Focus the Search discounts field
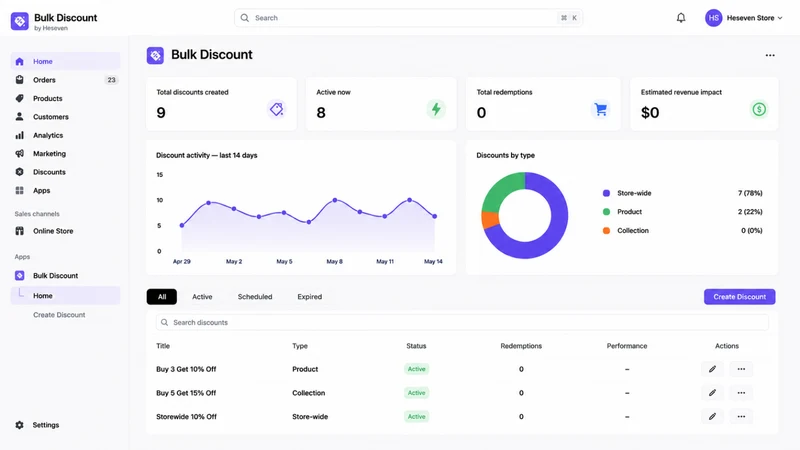Image resolution: width=800 pixels, height=450 pixels. tap(462, 322)
